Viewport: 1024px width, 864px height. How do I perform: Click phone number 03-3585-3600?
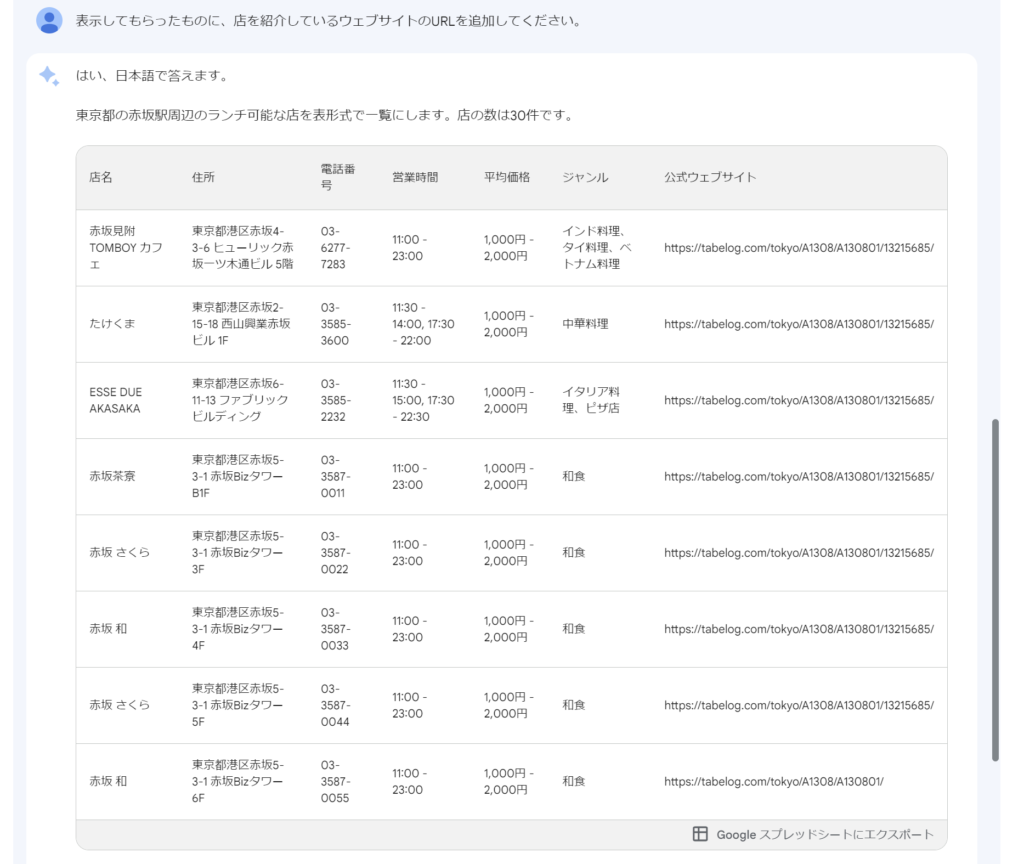pos(336,324)
